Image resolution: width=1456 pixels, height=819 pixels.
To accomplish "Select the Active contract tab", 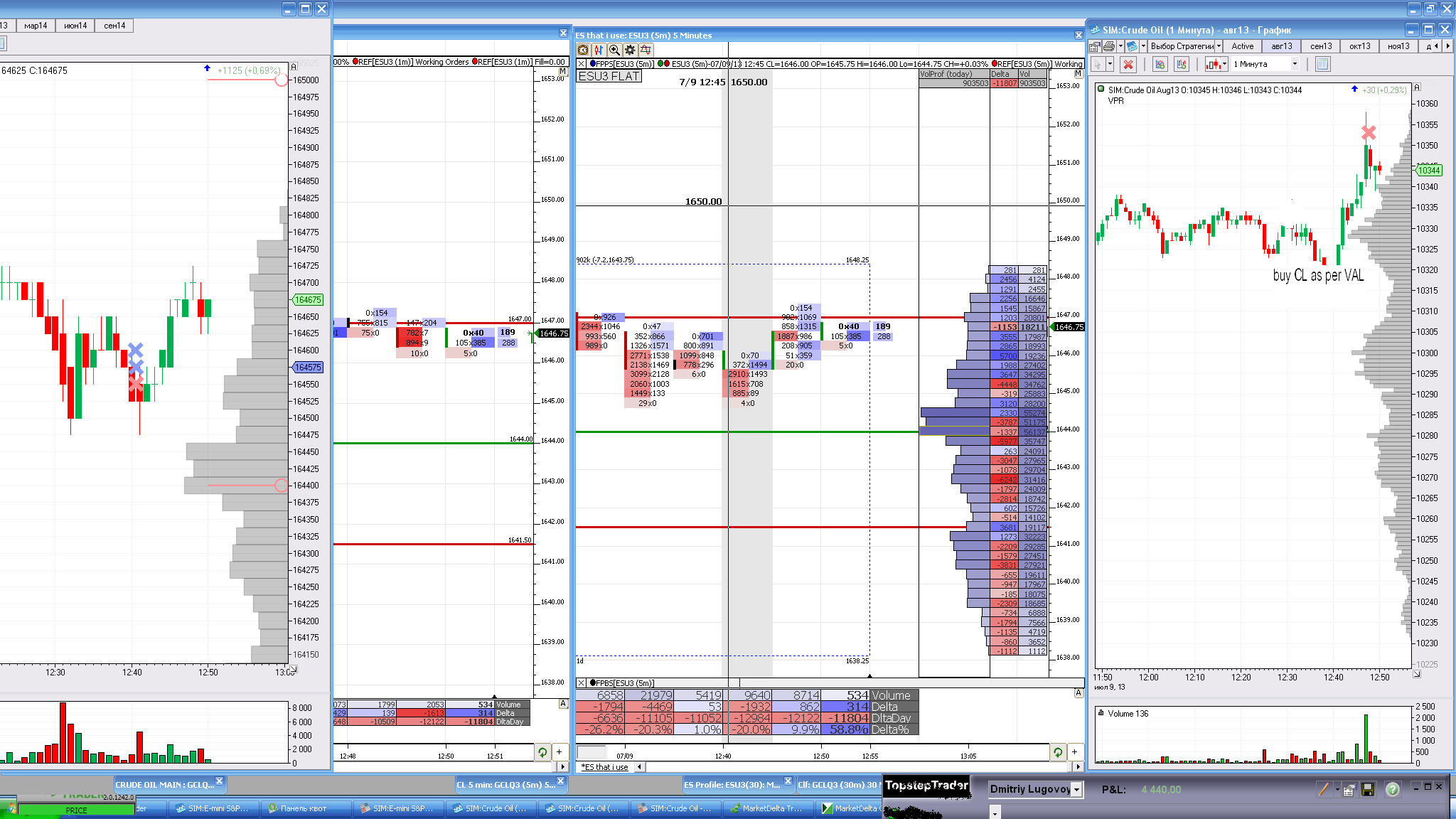I will (x=1243, y=46).
